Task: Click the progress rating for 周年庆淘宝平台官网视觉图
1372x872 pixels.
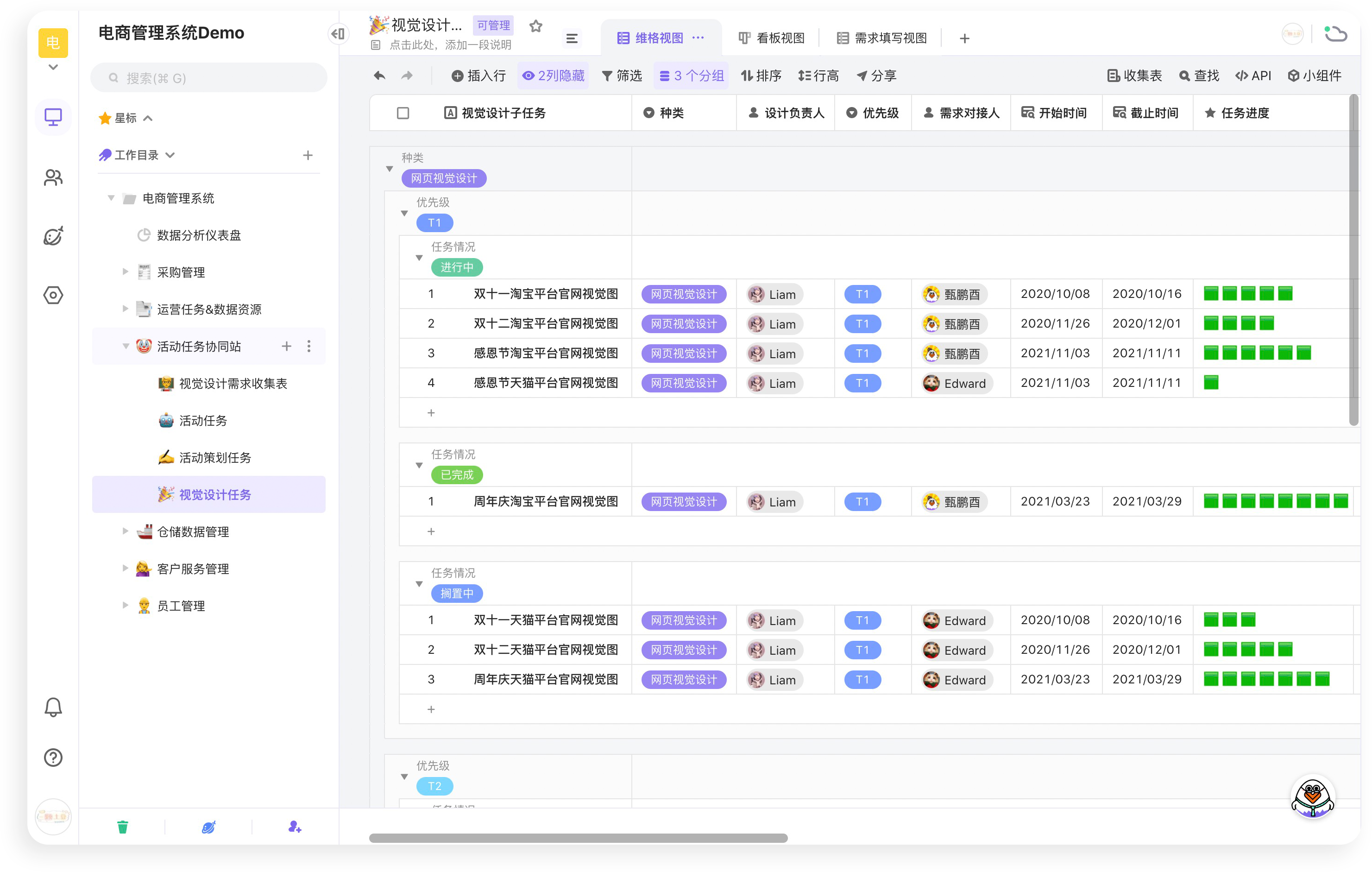Action: [1276, 501]
